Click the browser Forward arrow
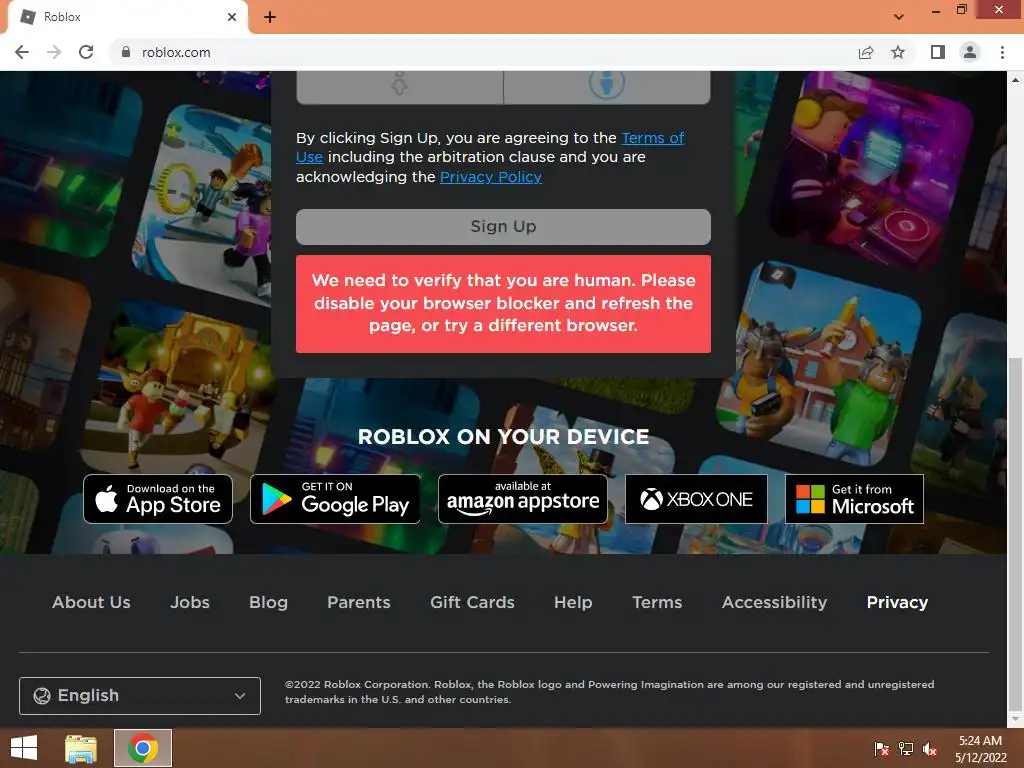Image resolution: width=1024 pixels, height=768 pixels. [x=54, y=52]
